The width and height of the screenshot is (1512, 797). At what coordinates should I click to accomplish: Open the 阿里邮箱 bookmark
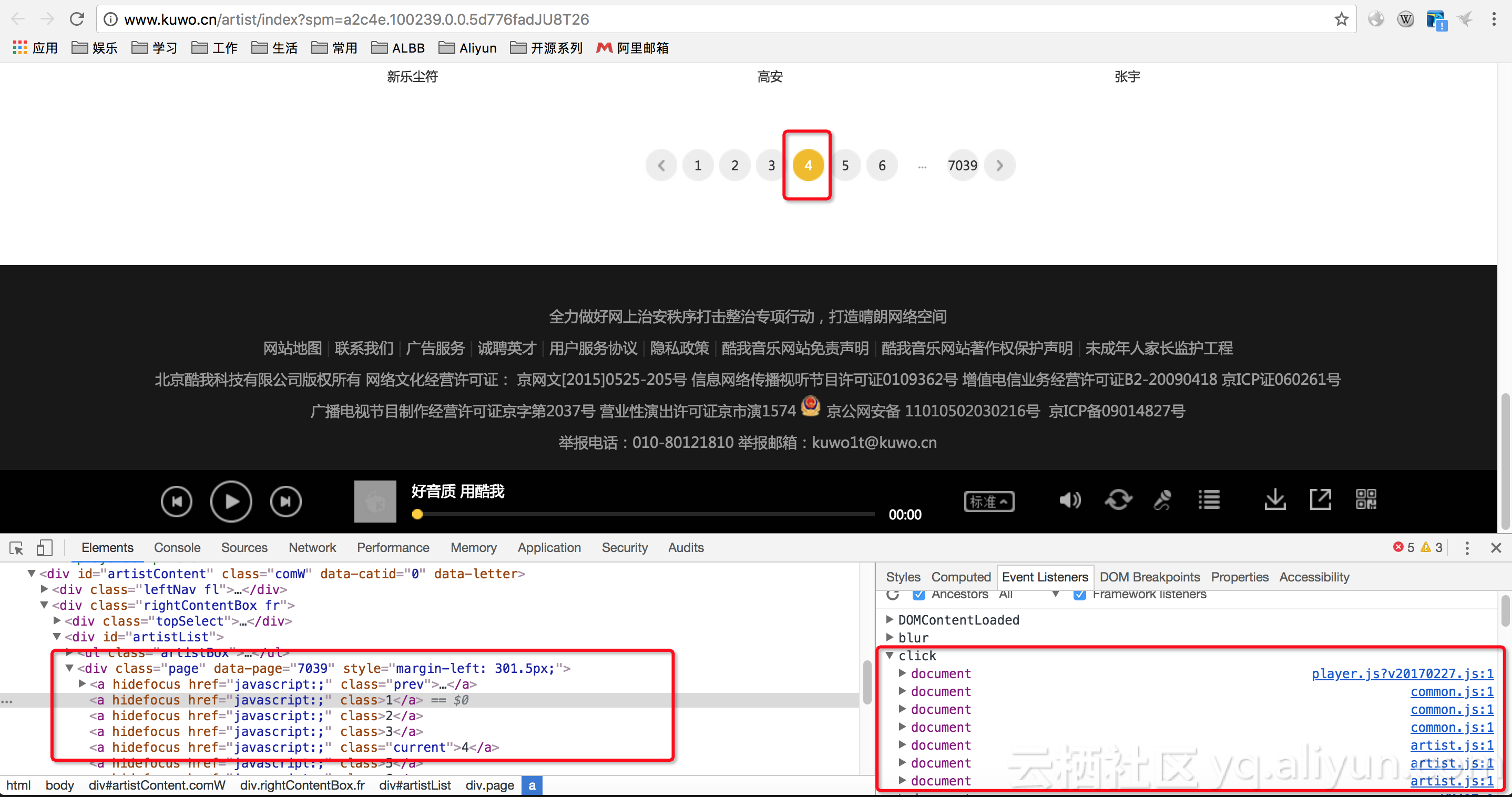632,47
